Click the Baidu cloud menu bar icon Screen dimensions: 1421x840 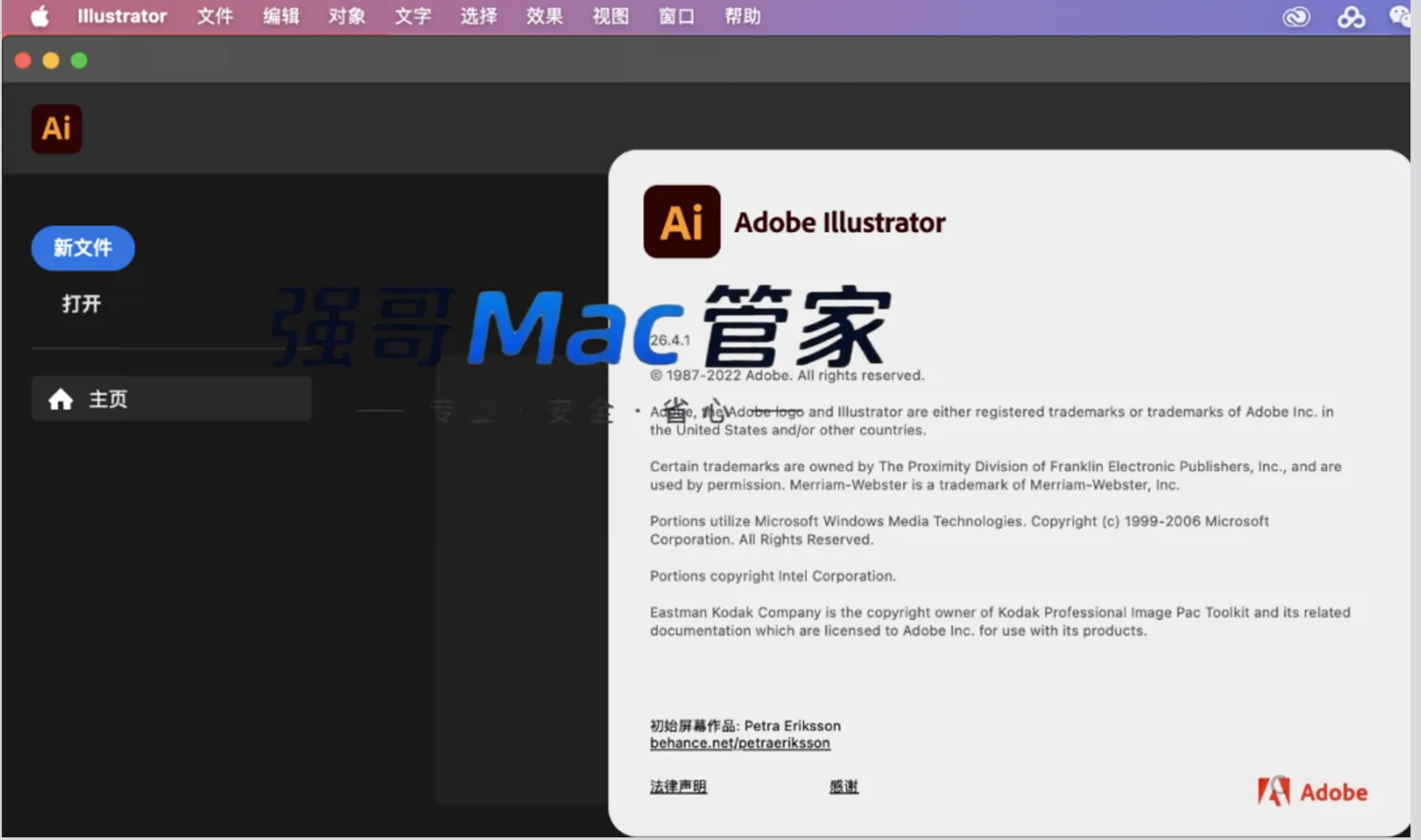point(1352,17)
